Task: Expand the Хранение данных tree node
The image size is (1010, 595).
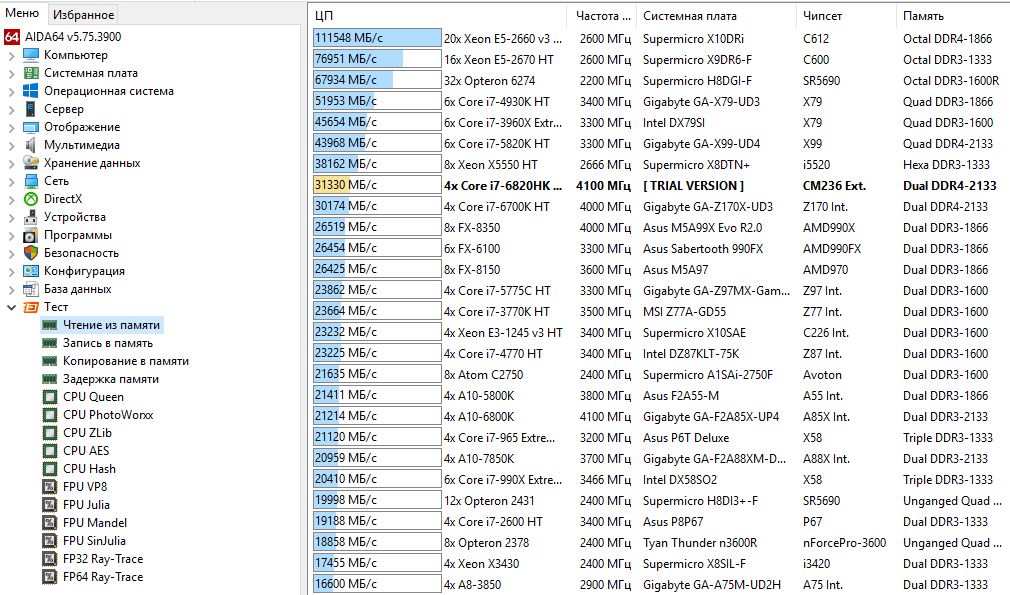Action: [11, 164]
